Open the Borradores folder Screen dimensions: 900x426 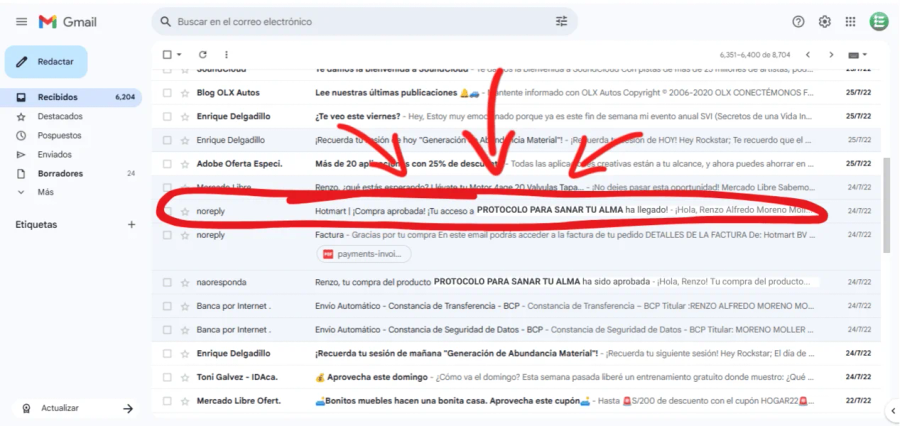click(x=60, y=173)
